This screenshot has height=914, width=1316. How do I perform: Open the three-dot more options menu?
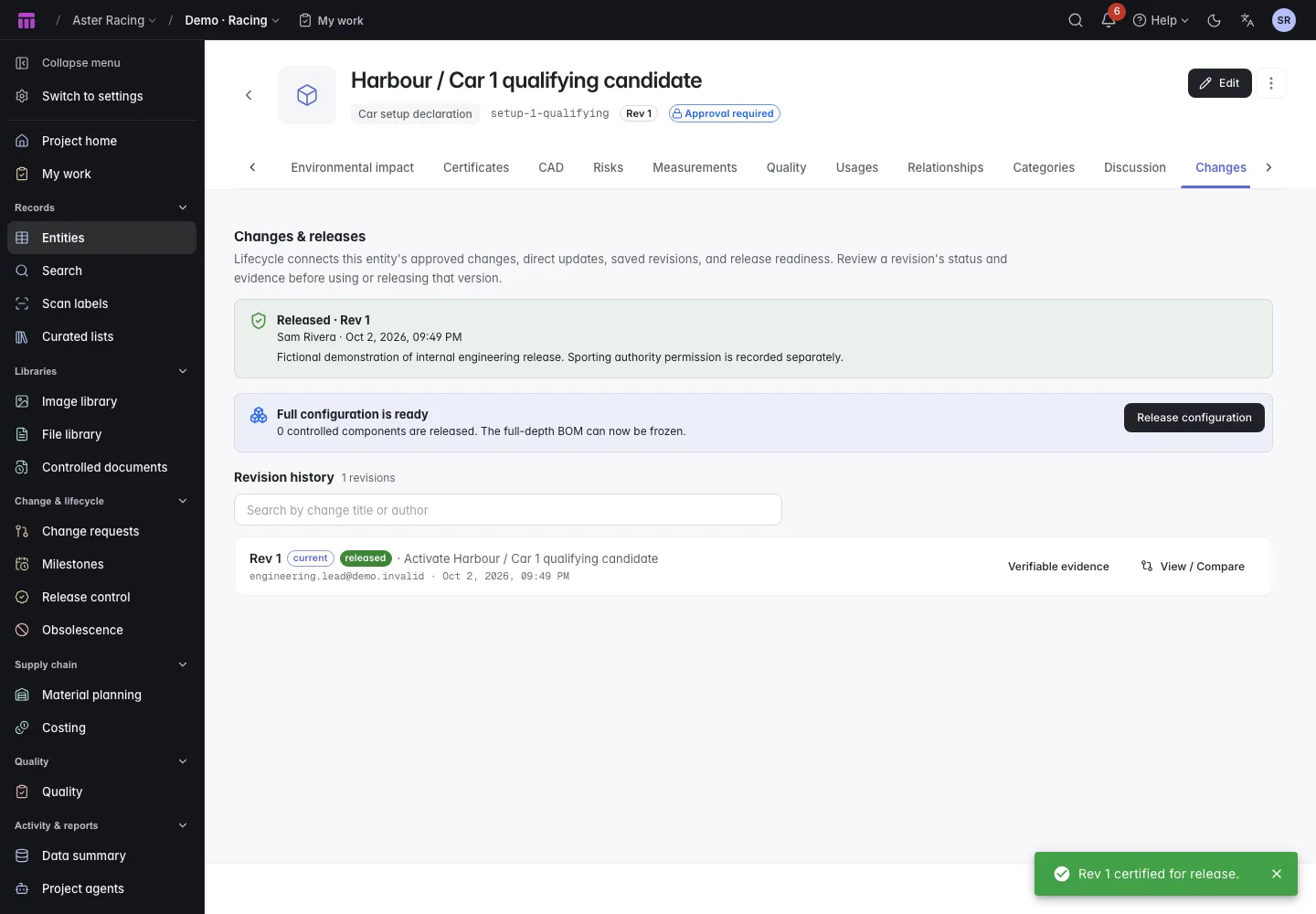tap(1271, 83)
